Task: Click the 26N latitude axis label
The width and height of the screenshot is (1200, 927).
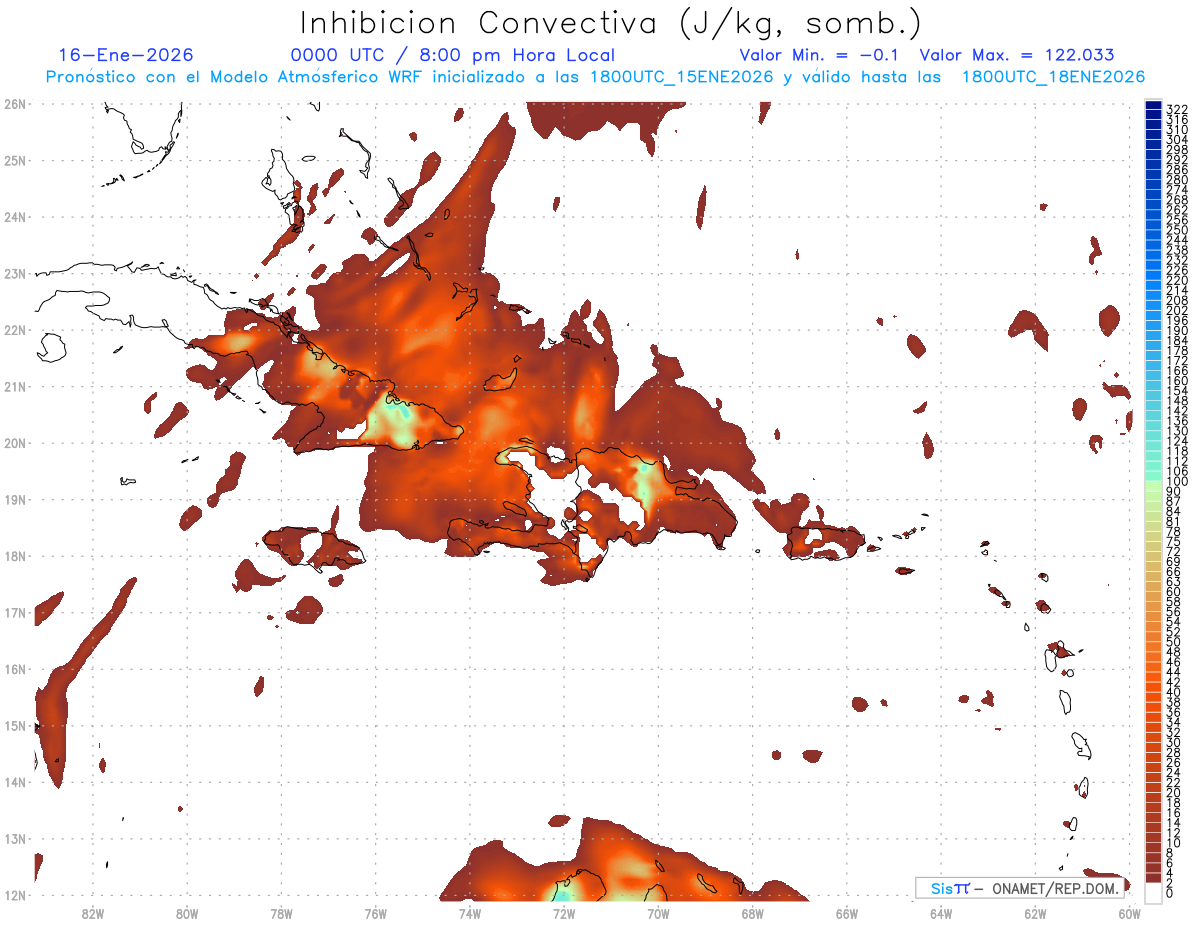Action: point(15,104)
